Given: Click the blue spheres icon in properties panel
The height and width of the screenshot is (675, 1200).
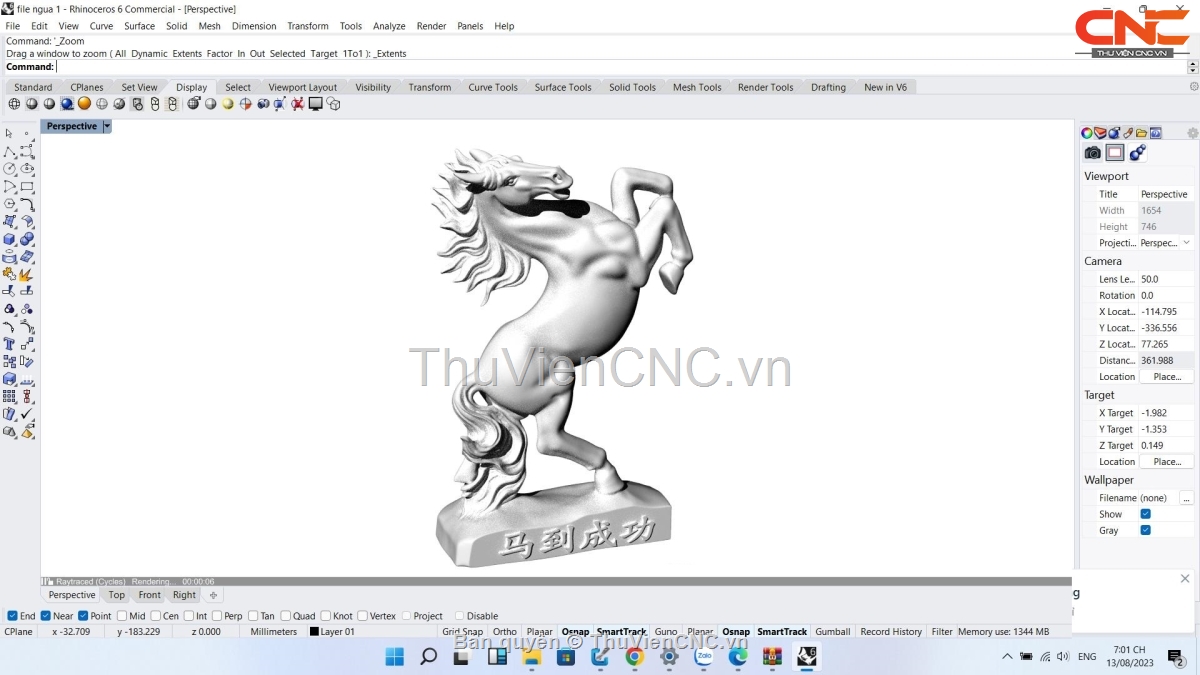Looking at the screenshot, I should (x=1138, y=153).
